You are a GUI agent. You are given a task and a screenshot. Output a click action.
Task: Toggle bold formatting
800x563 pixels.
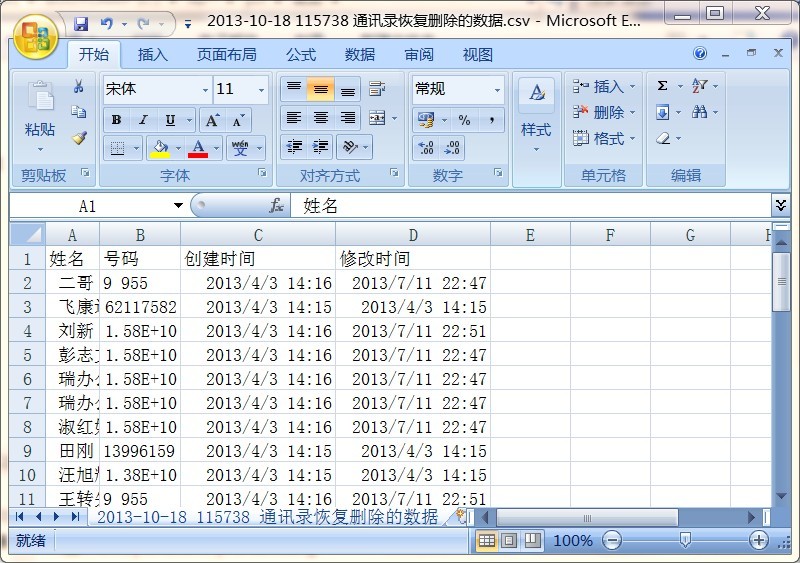click(117, 120)
